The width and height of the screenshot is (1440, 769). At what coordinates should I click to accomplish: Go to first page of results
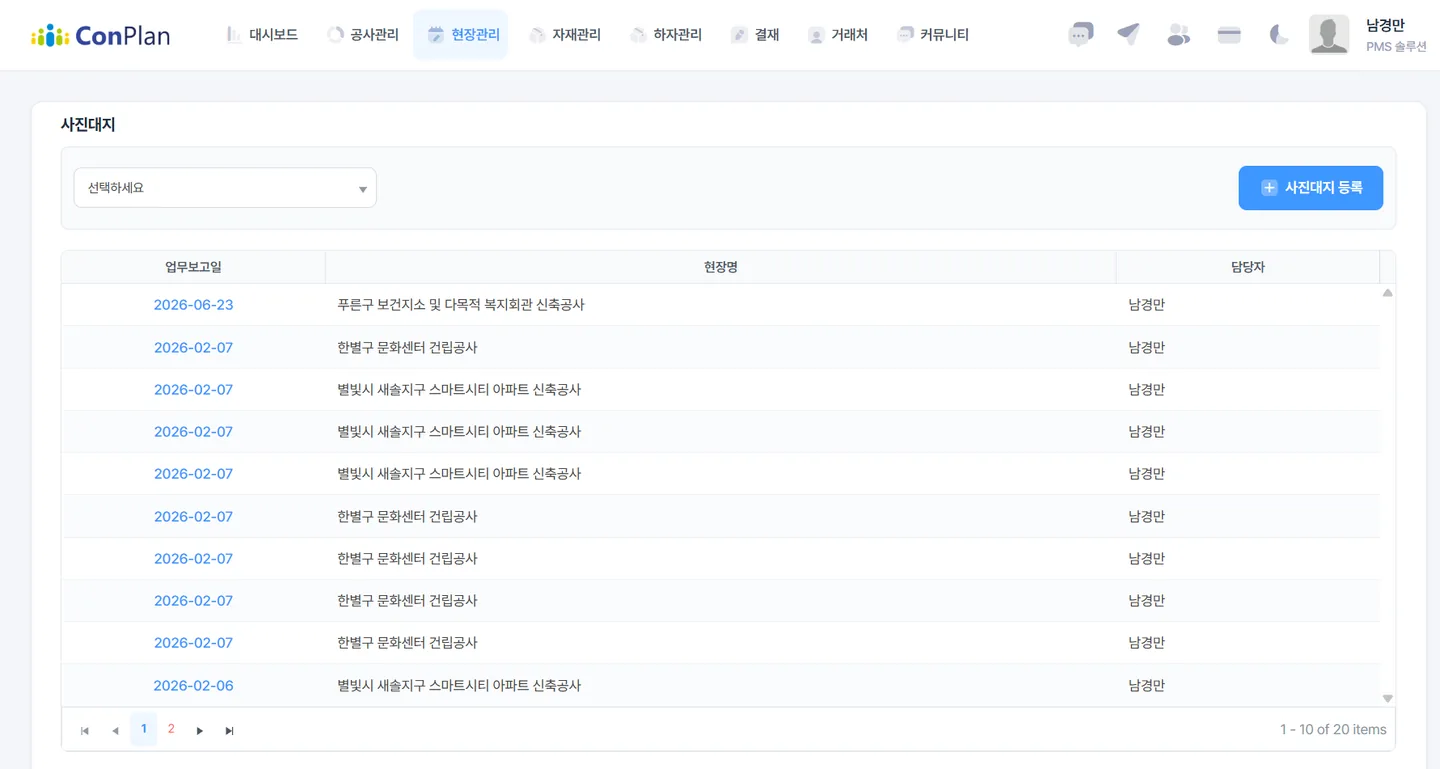tap(85, 731)
